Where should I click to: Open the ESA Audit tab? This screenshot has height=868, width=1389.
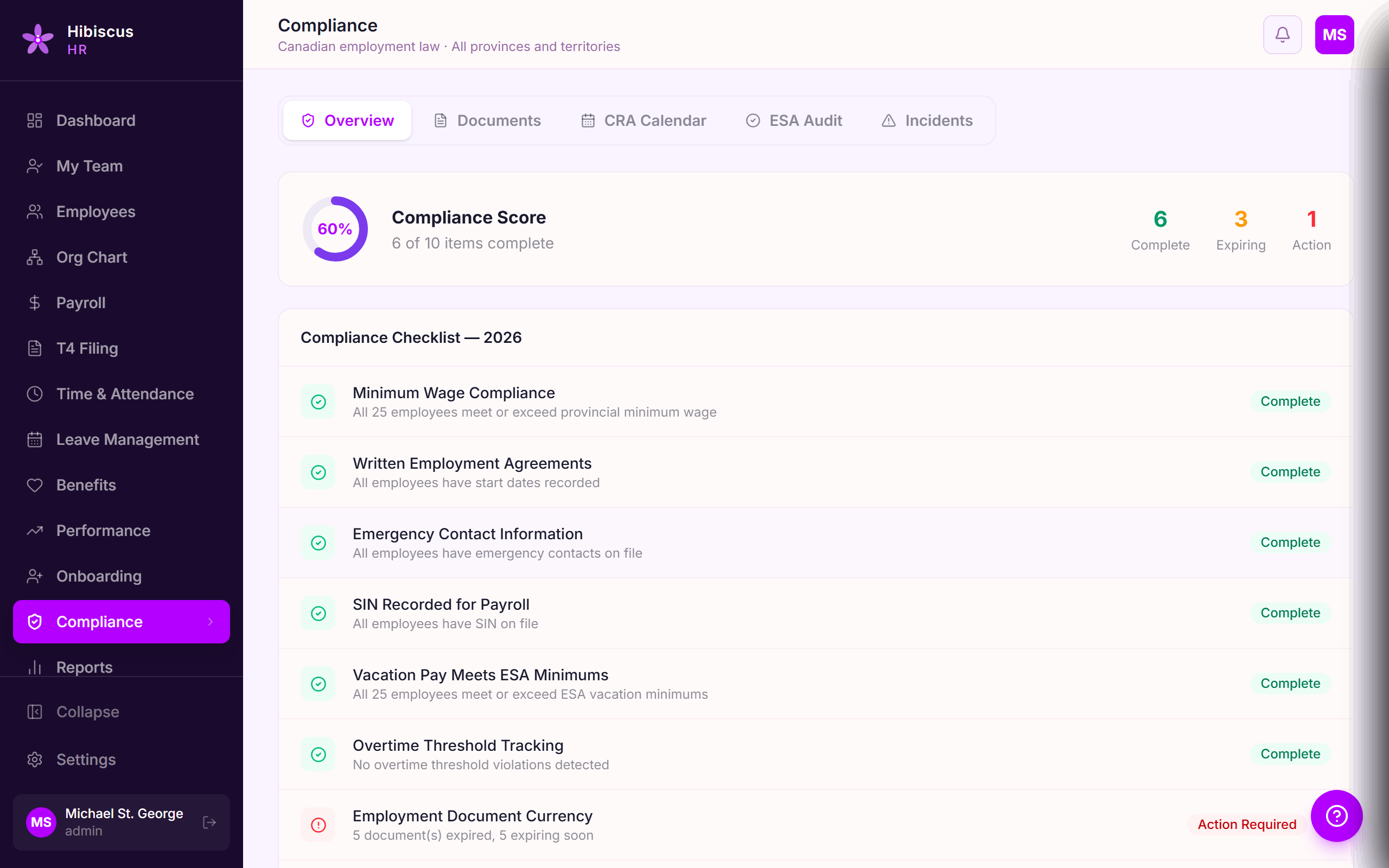point(794,120)
